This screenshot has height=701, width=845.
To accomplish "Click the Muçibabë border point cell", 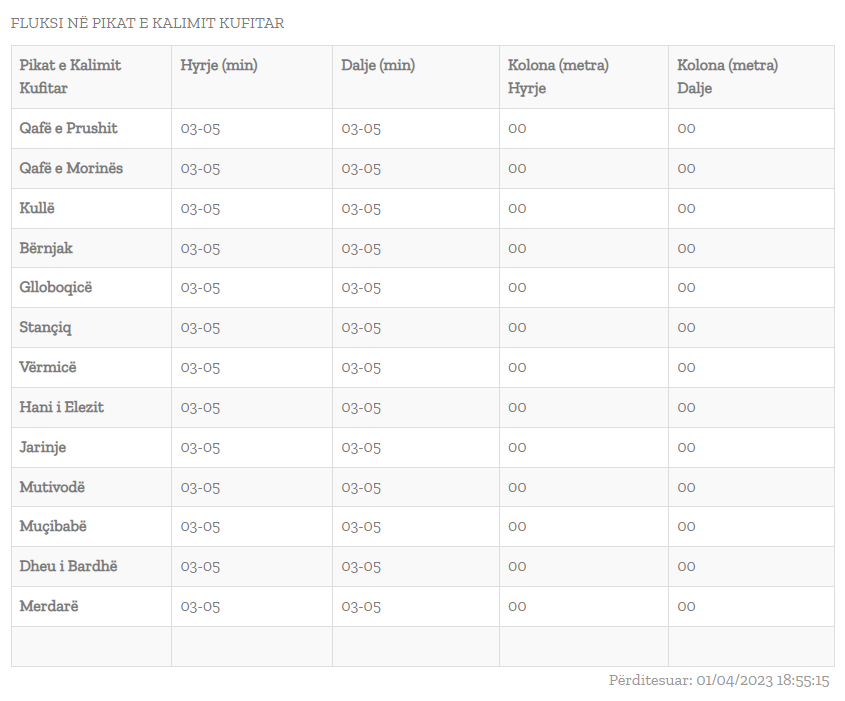I will 53,526.
